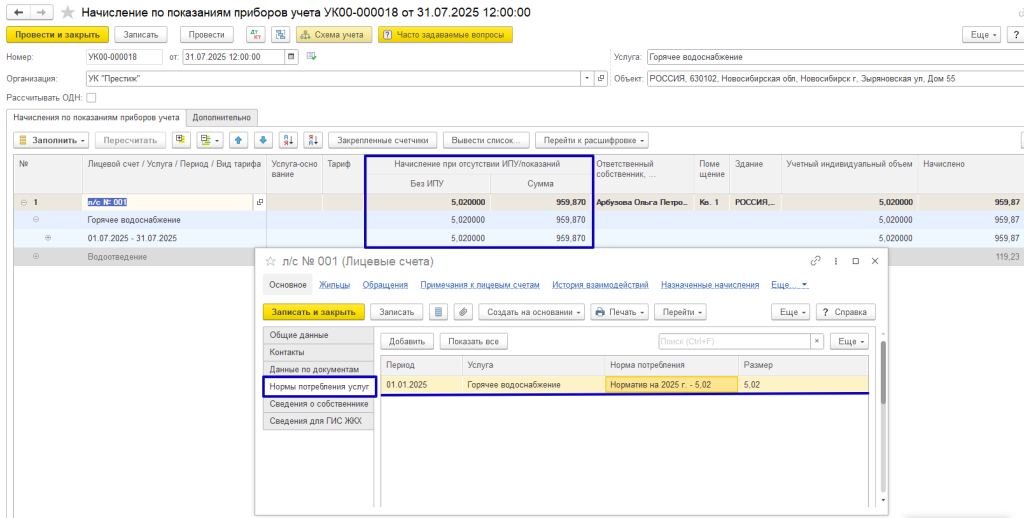Open the Жильцы tab in account window

(x=334, y=285)
